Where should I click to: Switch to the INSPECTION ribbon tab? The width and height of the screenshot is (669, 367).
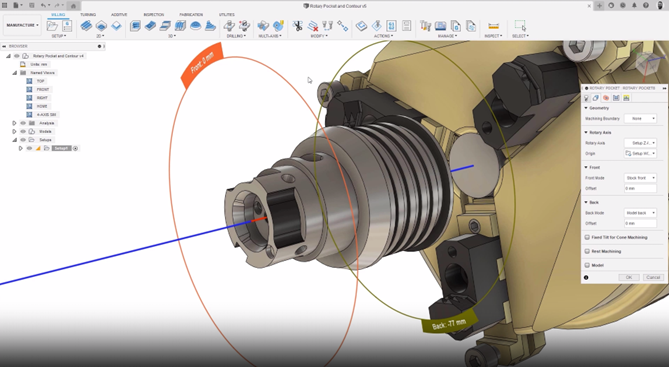(154, 15)
